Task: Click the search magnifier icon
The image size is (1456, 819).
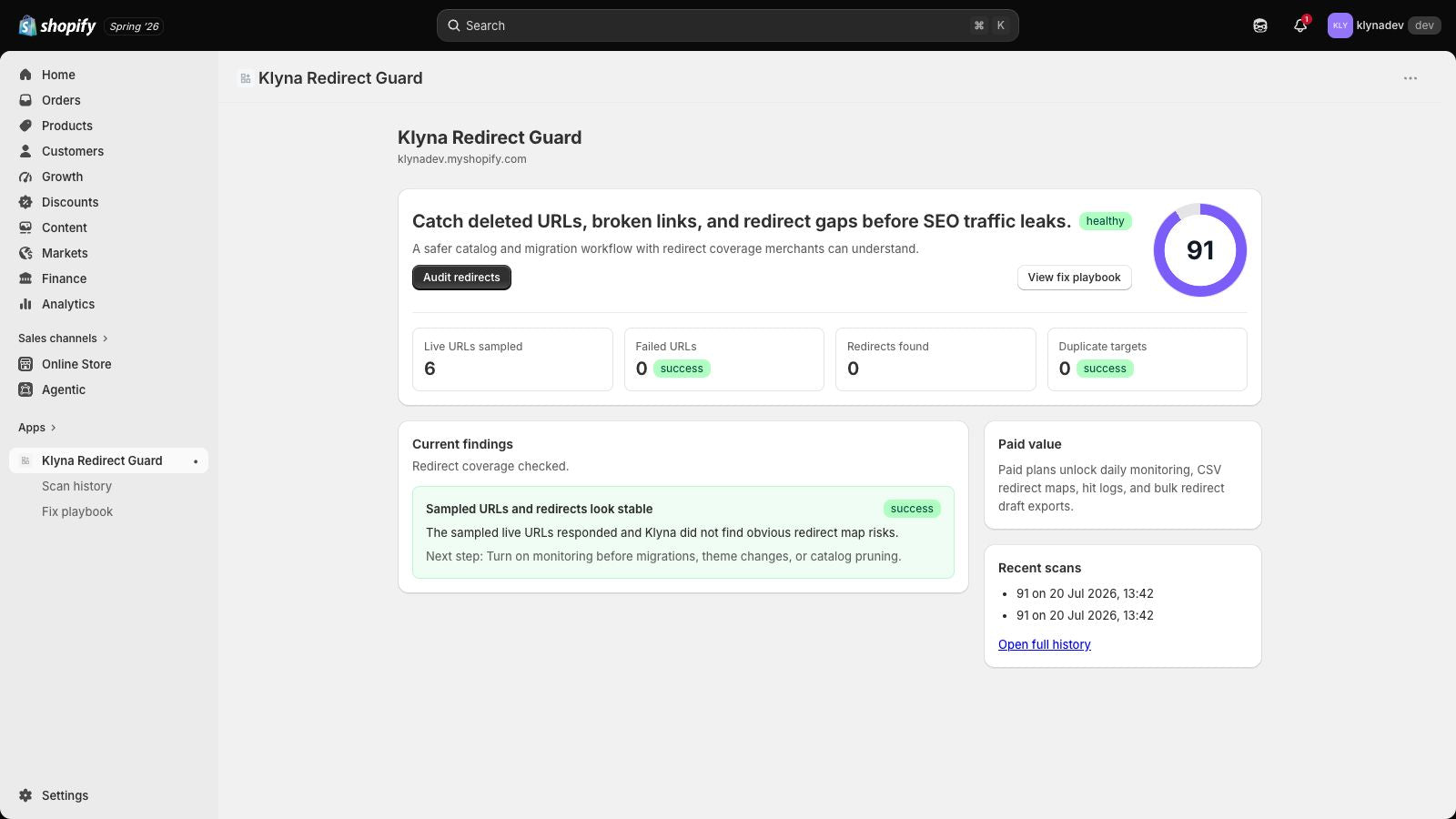Action: [454, 25]
